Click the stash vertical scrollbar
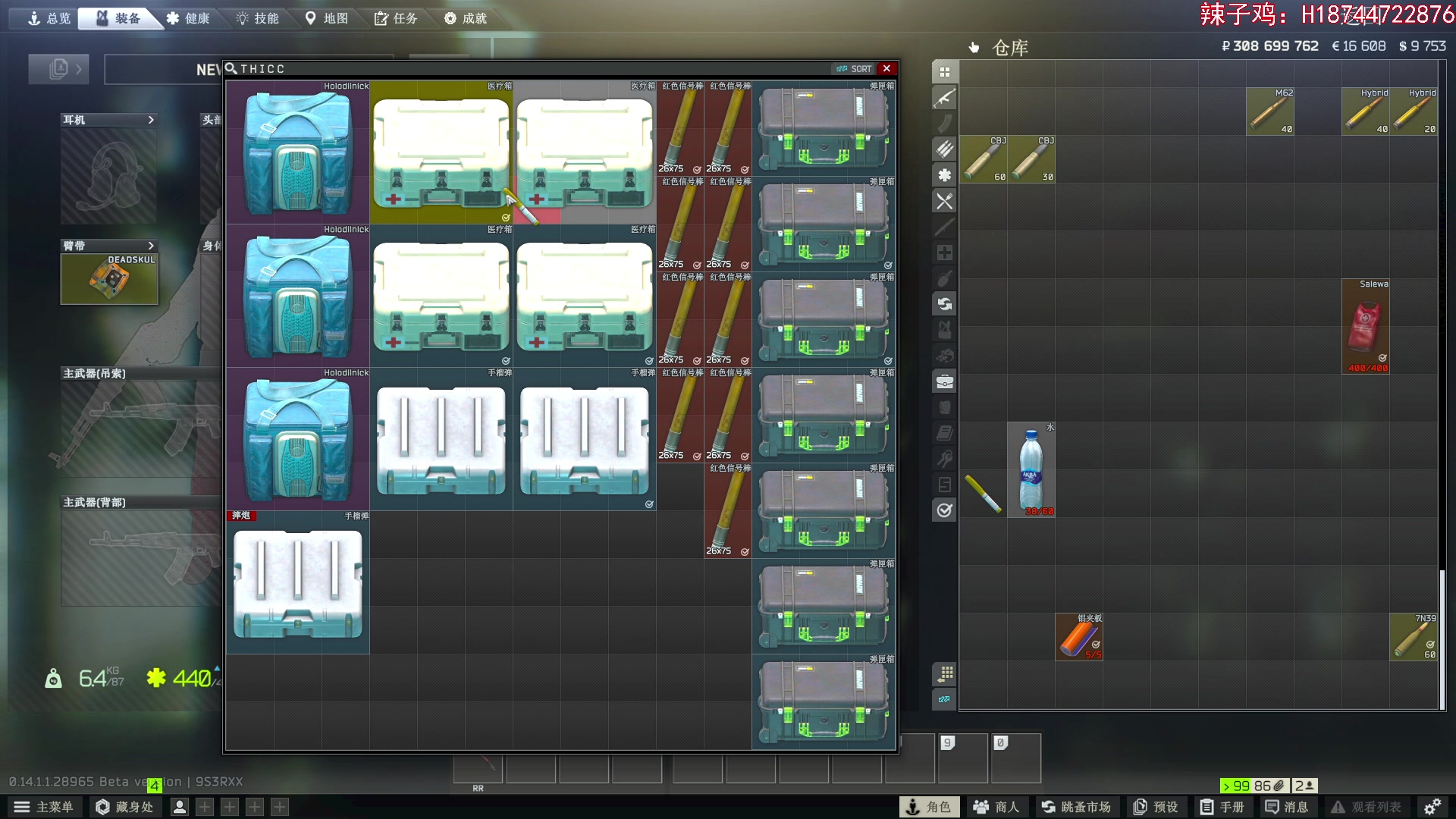Image resolution: width=1456 pixels, height=819 pixels. point(1442,639)
